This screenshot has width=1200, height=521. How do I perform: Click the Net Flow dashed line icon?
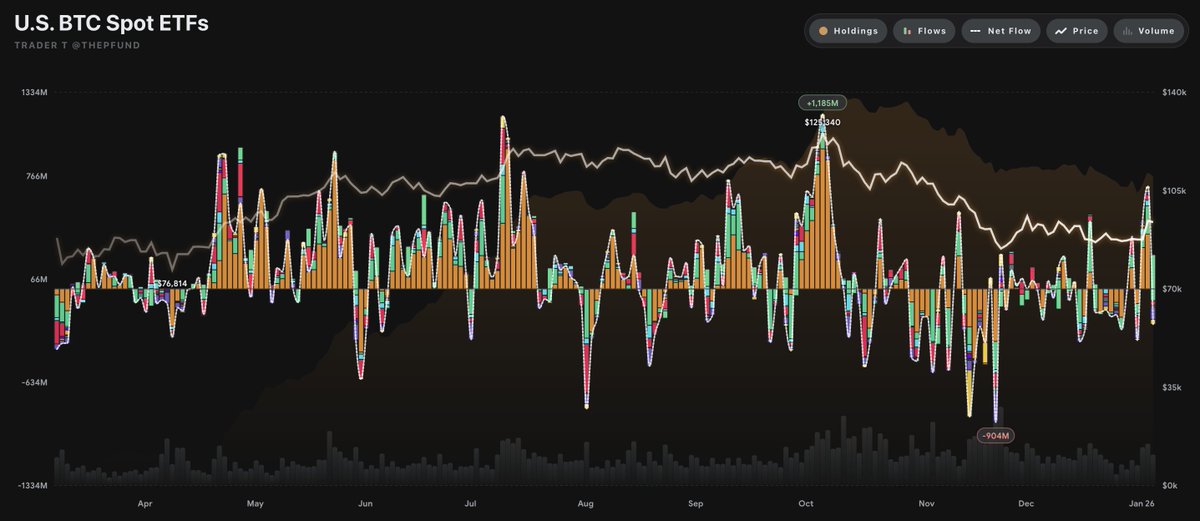click(x=975, y=31)
